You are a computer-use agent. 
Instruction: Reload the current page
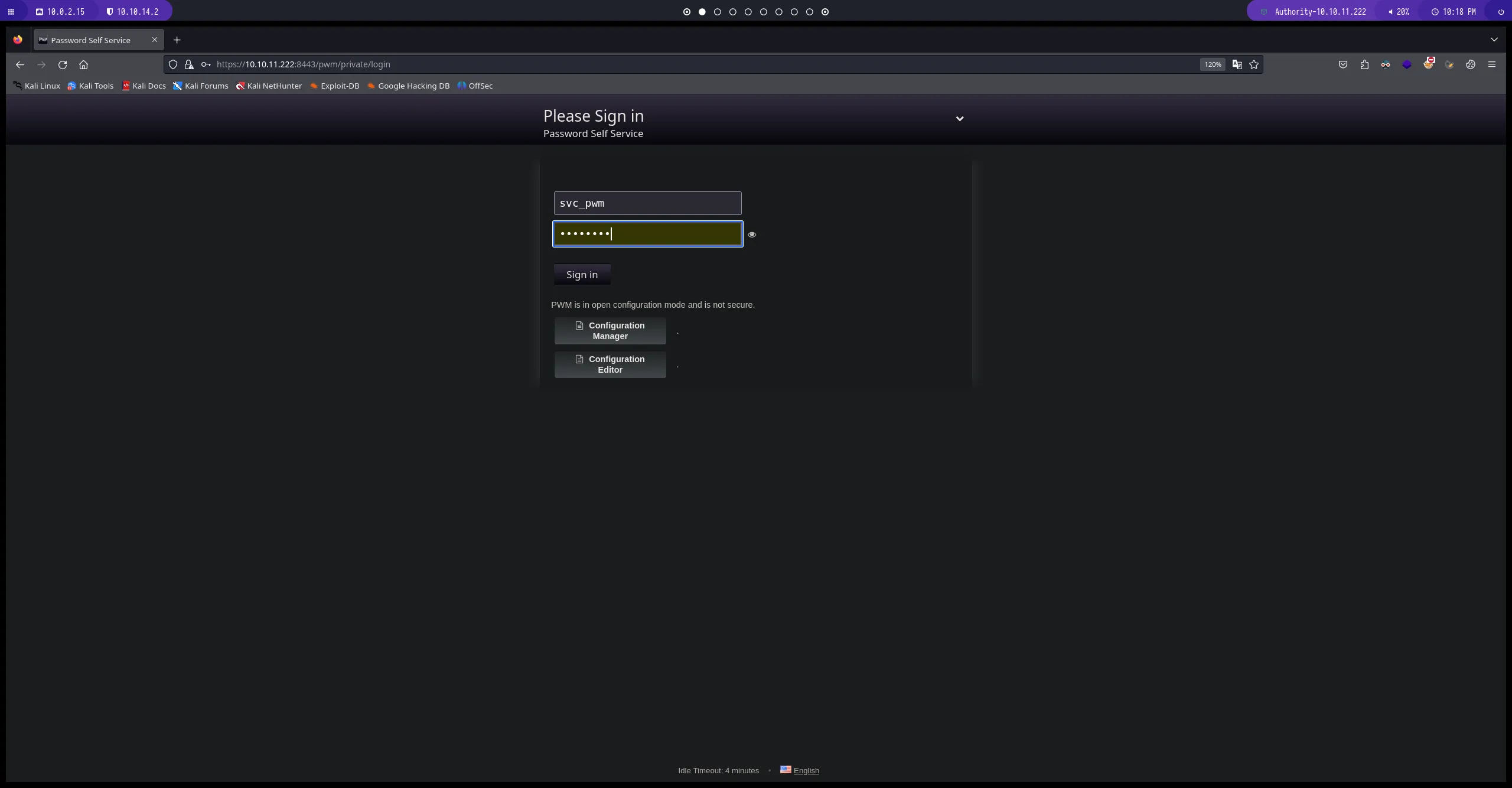click(x=63, y=64)
